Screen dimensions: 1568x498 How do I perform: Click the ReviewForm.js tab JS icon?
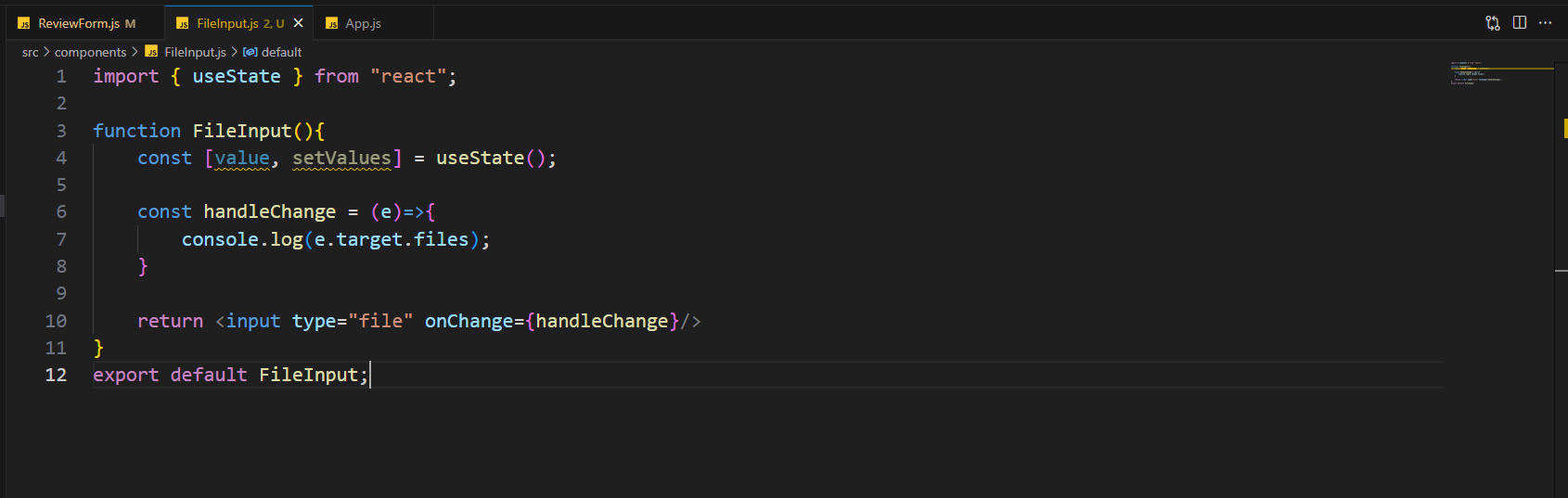click(24, 23)
